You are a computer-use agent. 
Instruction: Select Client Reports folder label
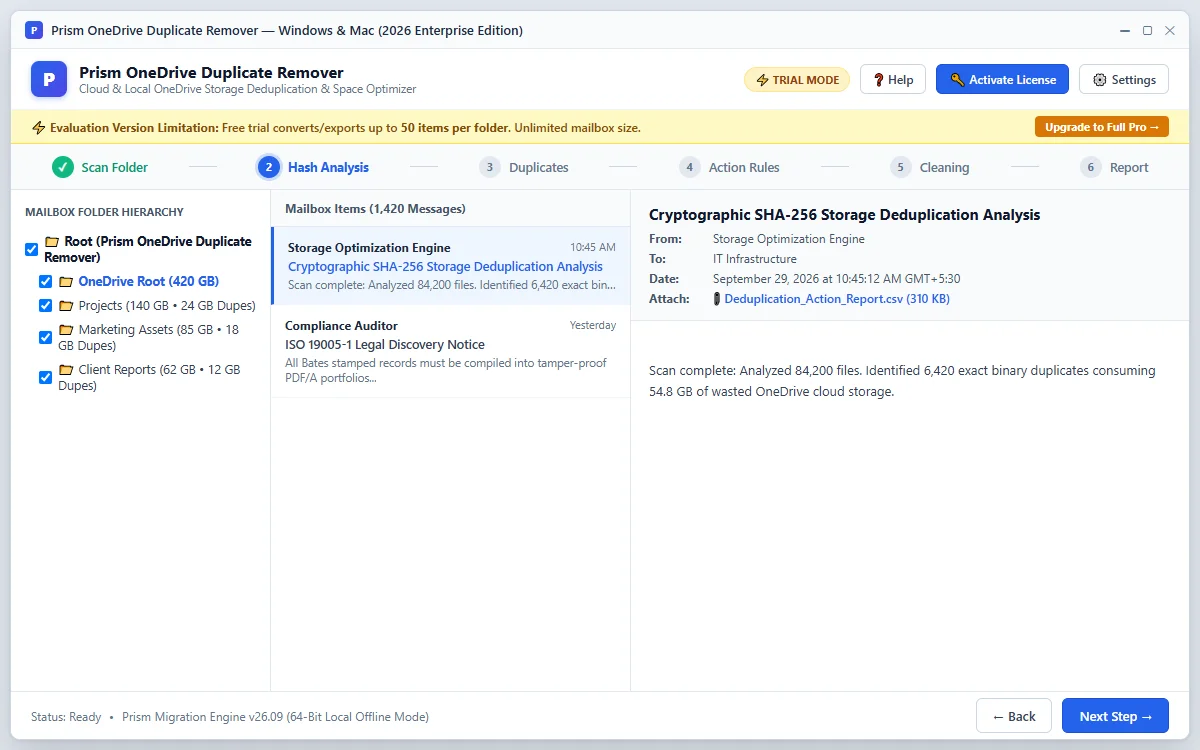[149, 378]
